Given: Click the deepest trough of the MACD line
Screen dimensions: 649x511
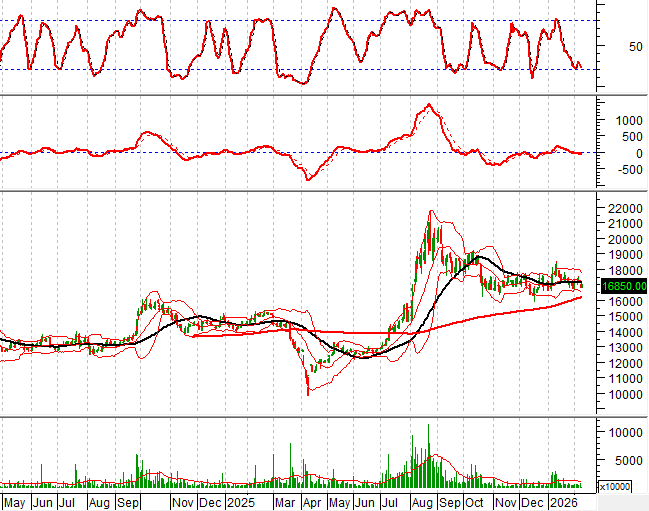Looking at the screenshot, I should point(307,179).
